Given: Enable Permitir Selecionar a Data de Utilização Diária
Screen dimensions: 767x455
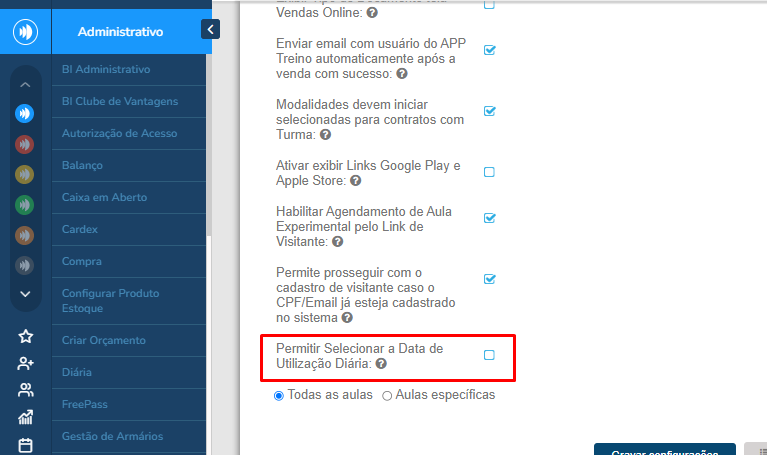Looking at the screenshot, I should [x=489, y=355].
